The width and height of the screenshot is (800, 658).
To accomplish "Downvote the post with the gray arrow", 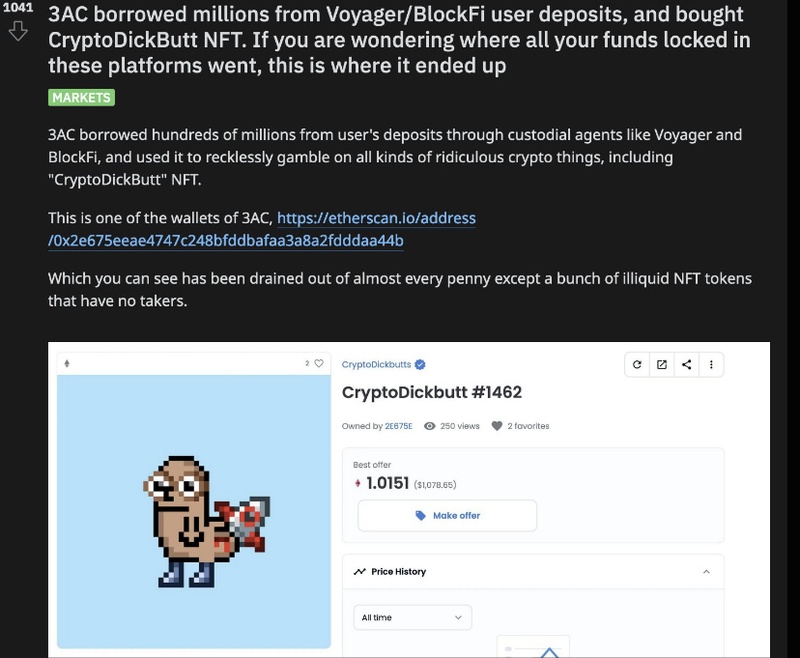I will coord(18,31).
